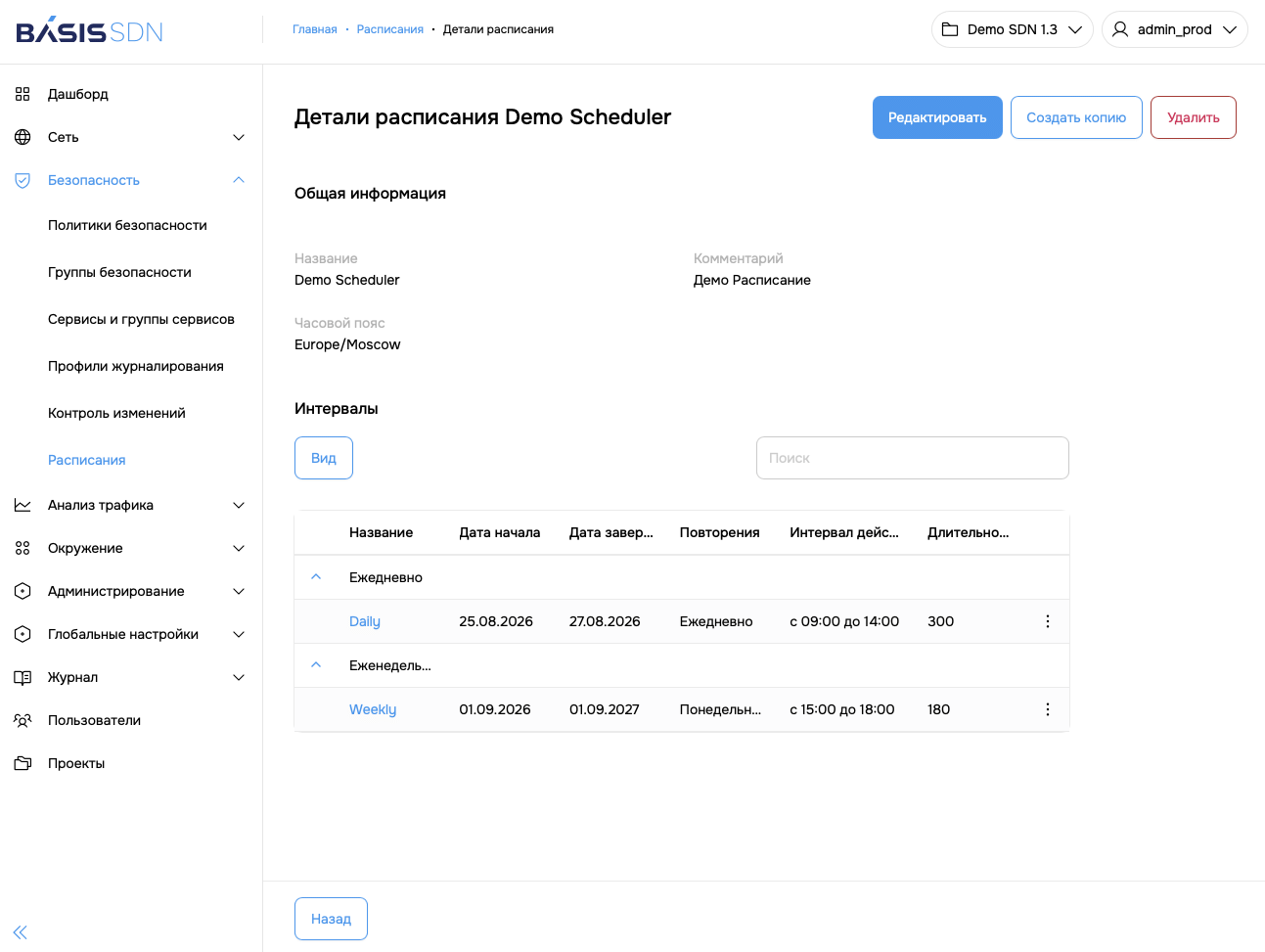Expand the Анализ трафика chevron

[x=239, y=505]
